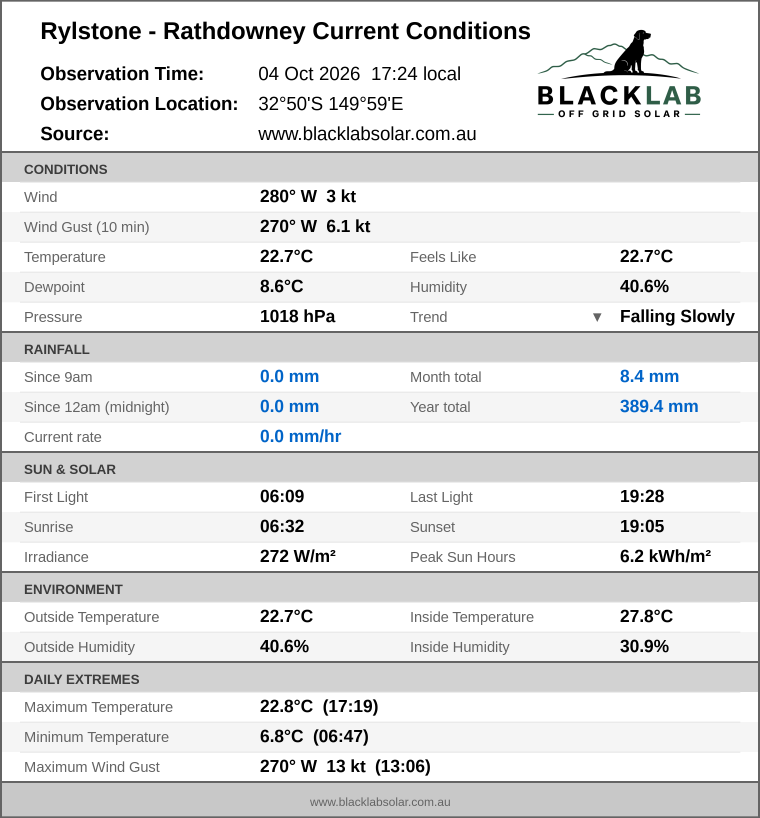Viewport: 760px width, 818px height.
Task: Click the 'Peak Sun Hours' label
Action: (x=463, y=557)
